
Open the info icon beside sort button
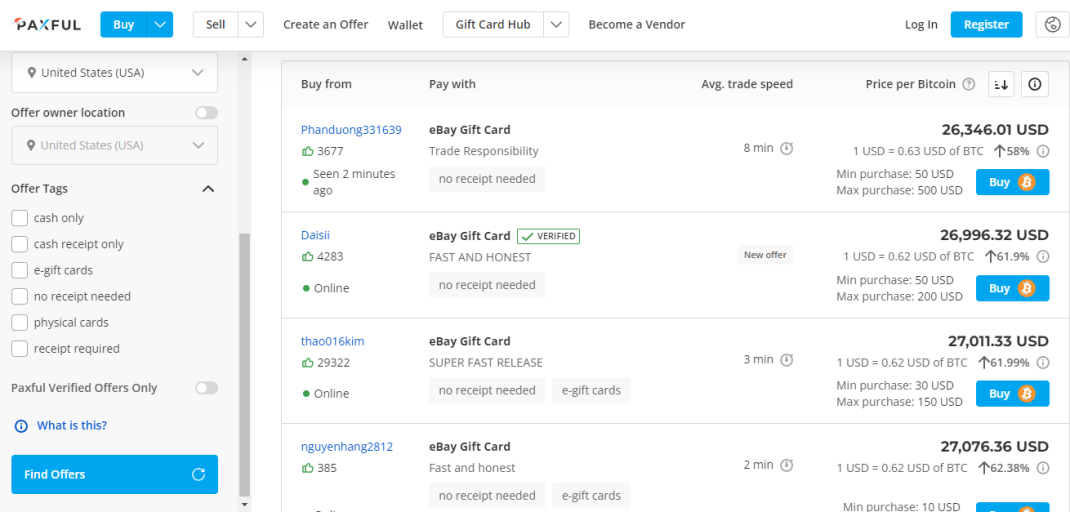[1035, 84]
